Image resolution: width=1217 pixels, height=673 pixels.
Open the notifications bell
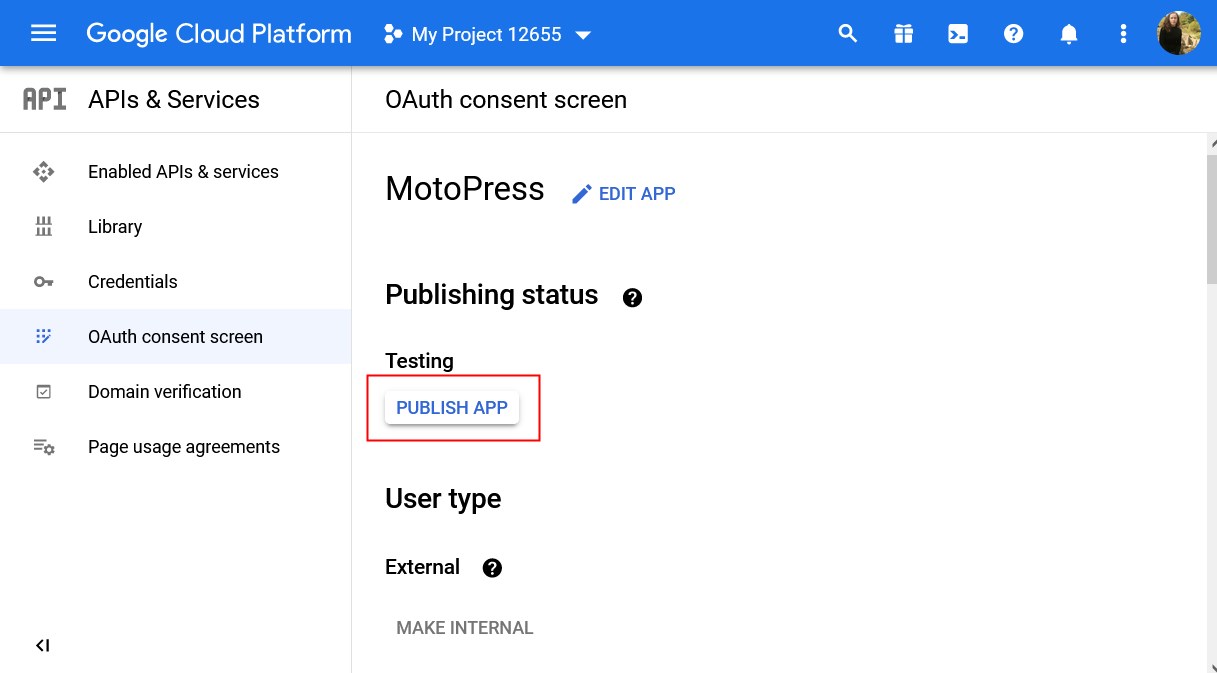click(x=1069, y=34)
